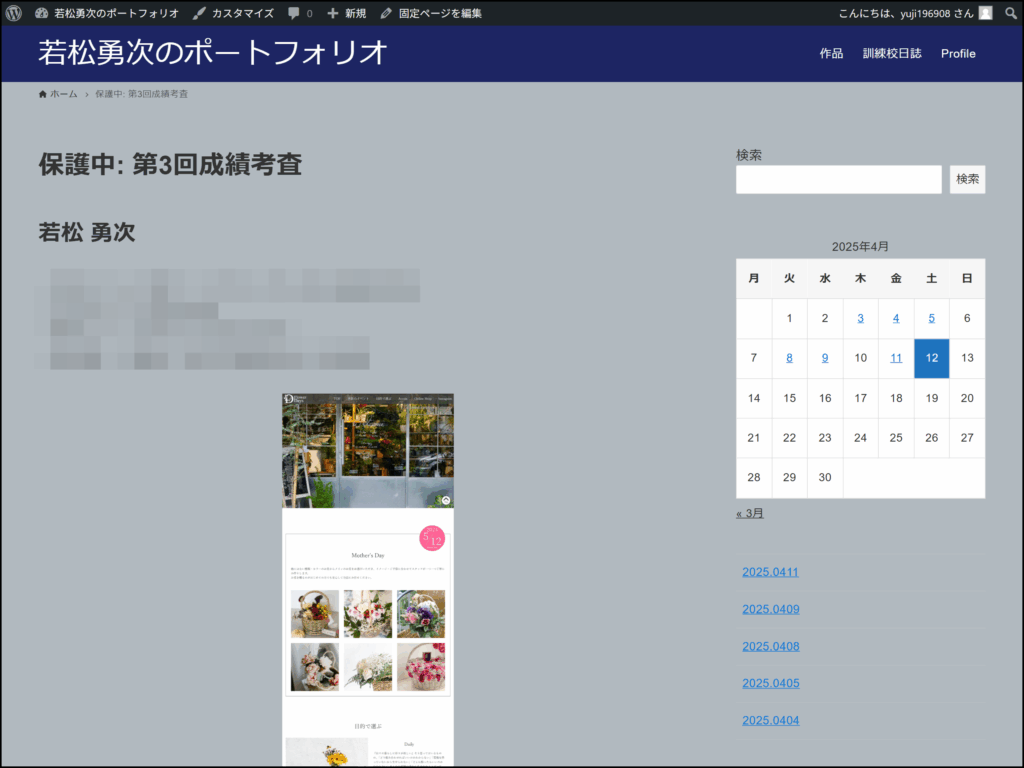Viewport: 1024px width, 768px height.
Task: Click the 新規 plus item
Action: [x=346, y=13]
